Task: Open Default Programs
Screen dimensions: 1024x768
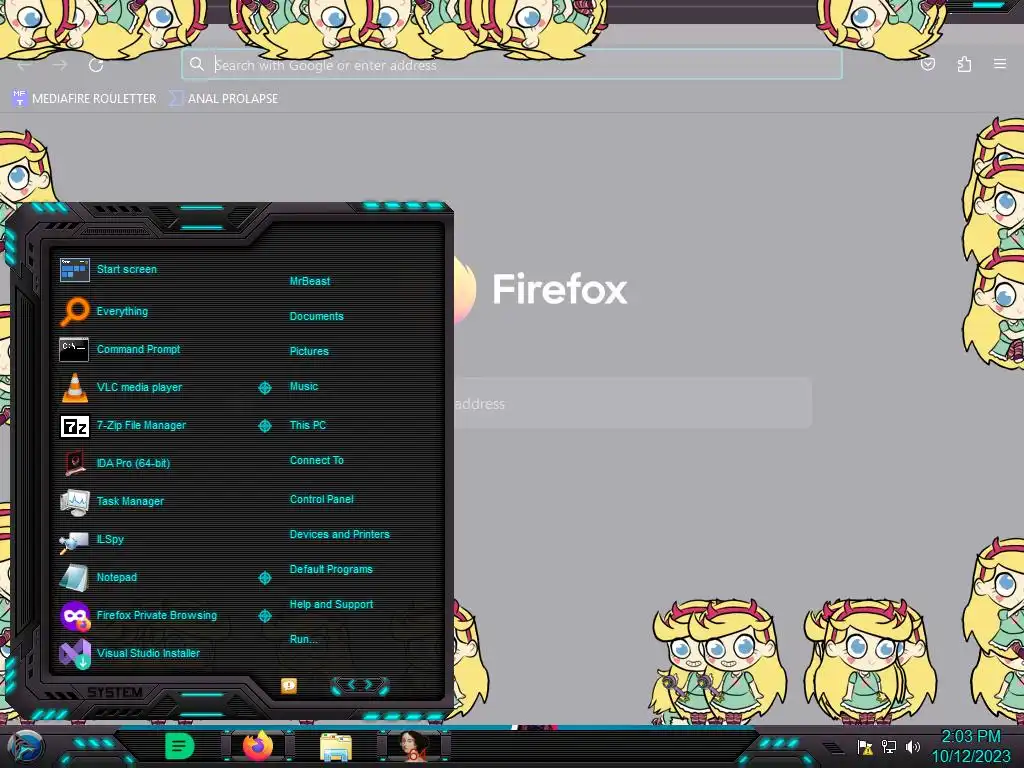Action: [x=331, y=569]
